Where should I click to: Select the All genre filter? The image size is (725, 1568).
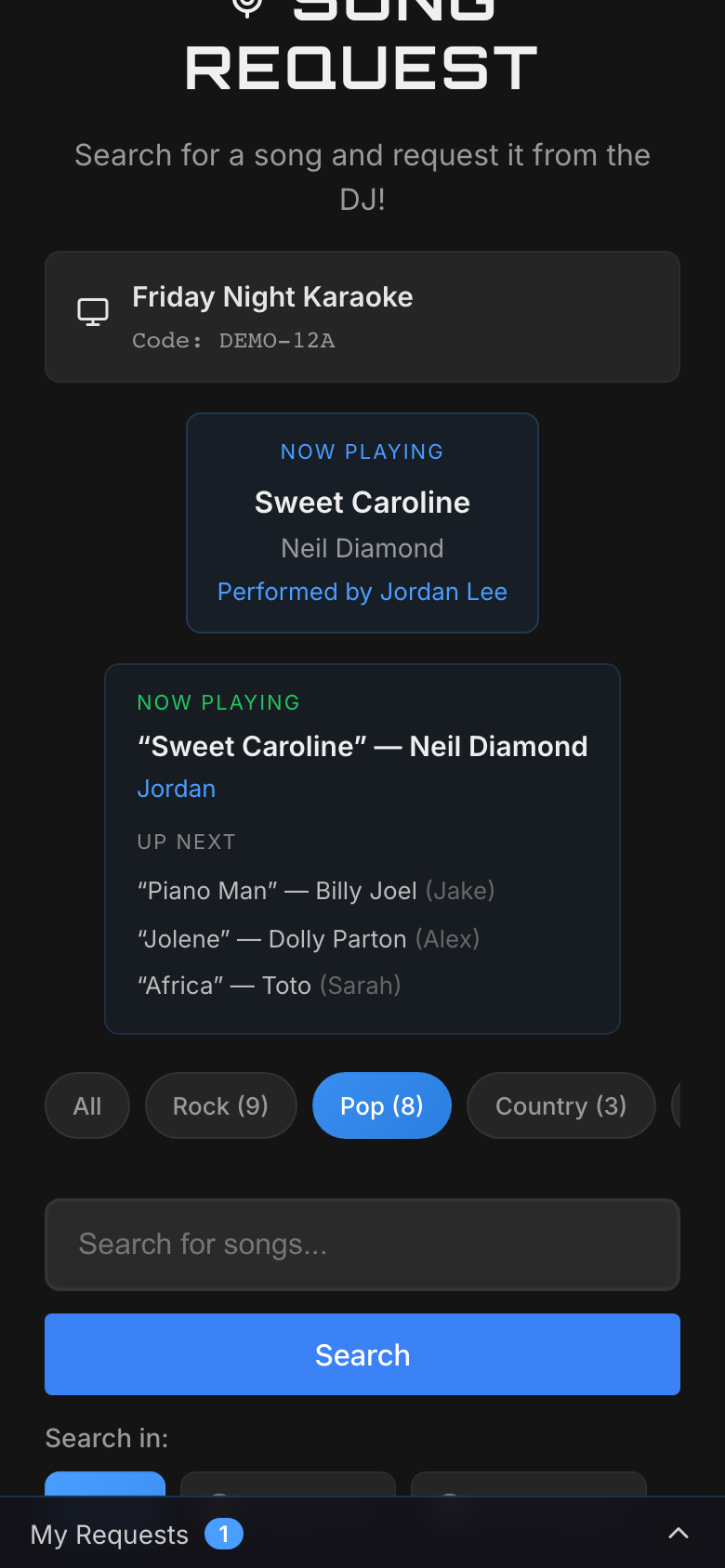click(87, 1105)
